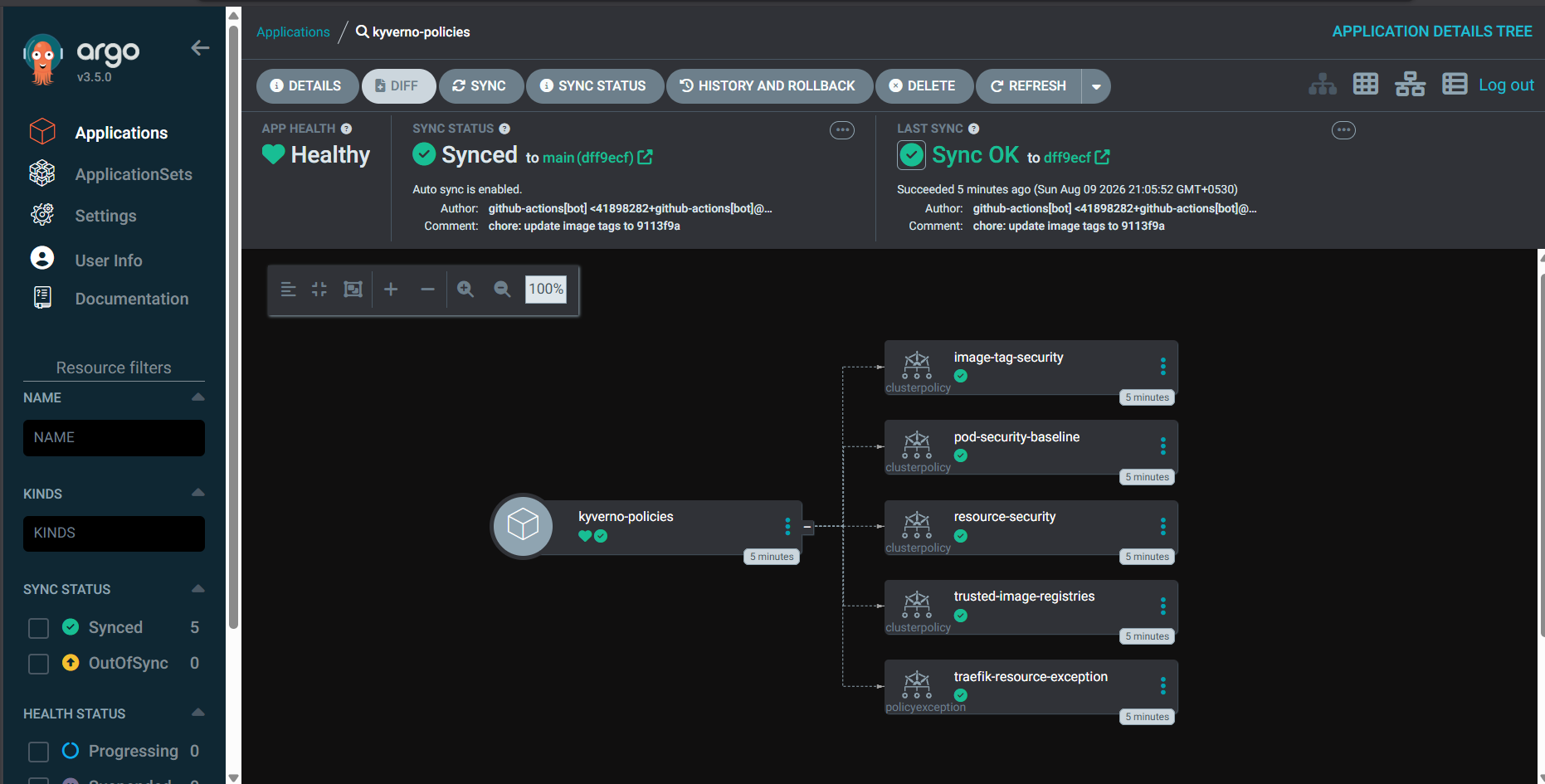Click the Applications breadcrumb link
1545x784 pixels.
pos(293,32)
